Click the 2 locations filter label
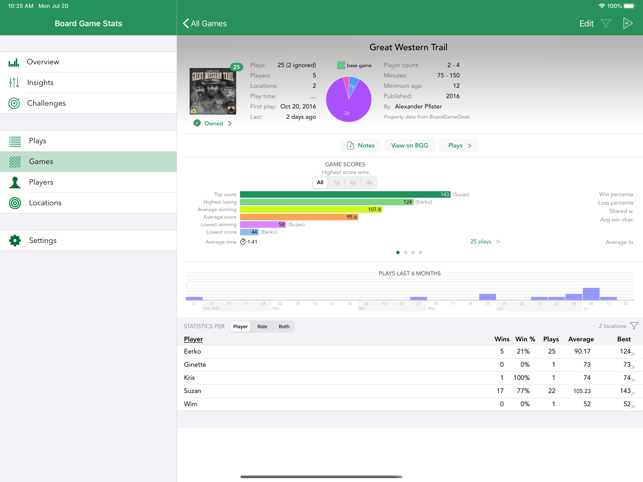Viewport: 643px width, 482px height. (x=612, y=326)
